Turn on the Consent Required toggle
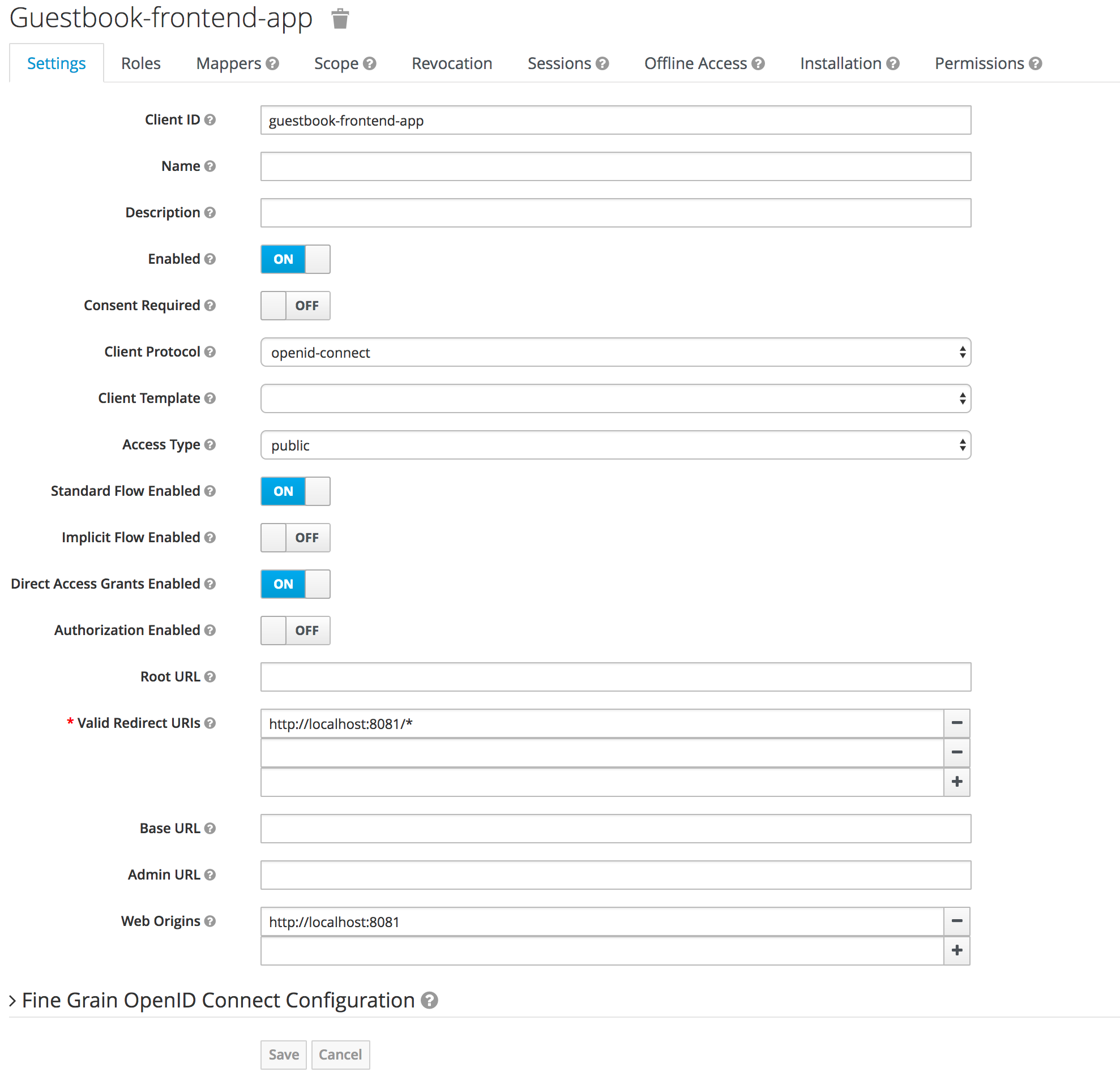This screenshot has height=1072, width=1120. coord(296,306)
